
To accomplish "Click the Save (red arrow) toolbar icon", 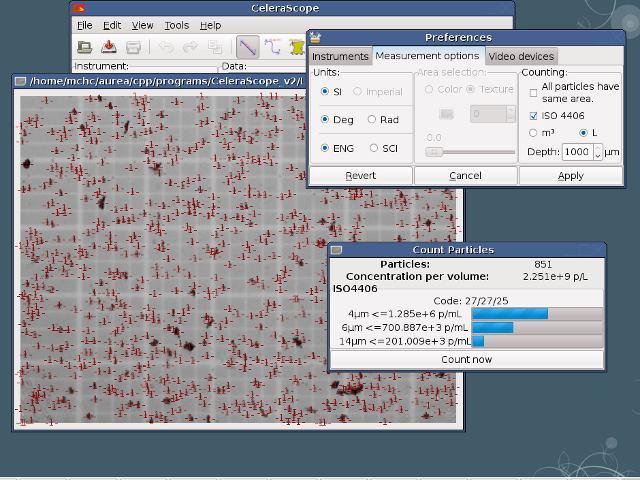I will [109, 47].
